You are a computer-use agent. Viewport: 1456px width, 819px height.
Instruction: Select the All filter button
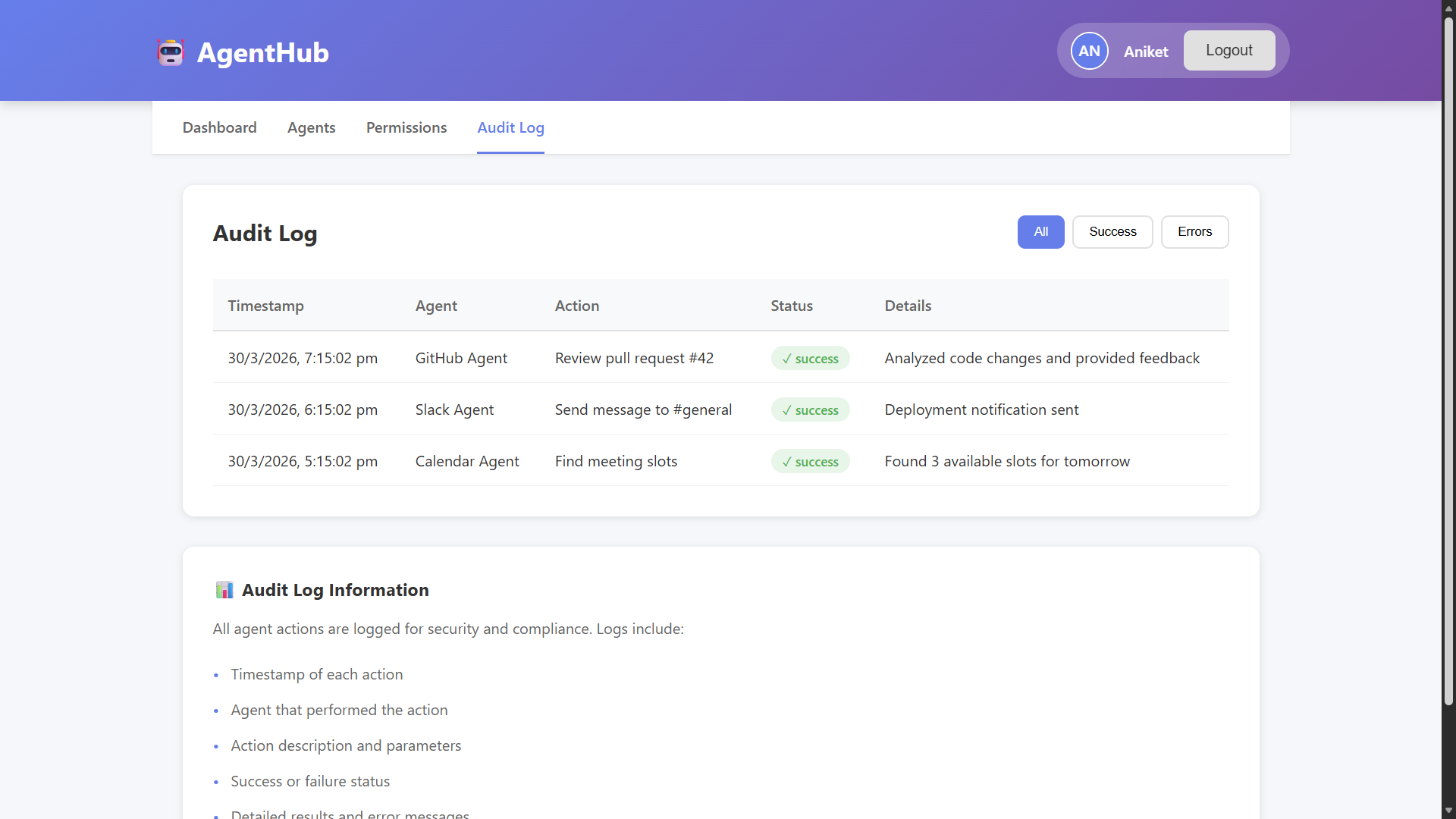1040,232
